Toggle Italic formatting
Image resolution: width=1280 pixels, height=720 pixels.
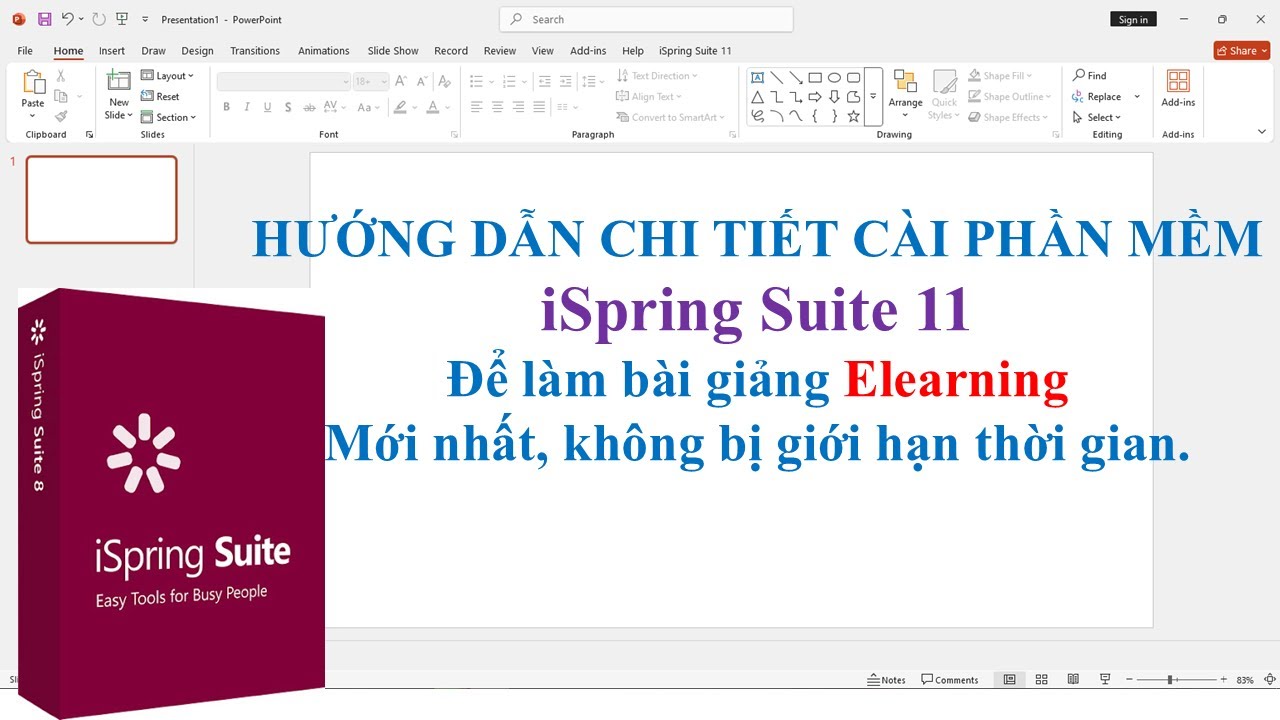[x=247, y=107]
